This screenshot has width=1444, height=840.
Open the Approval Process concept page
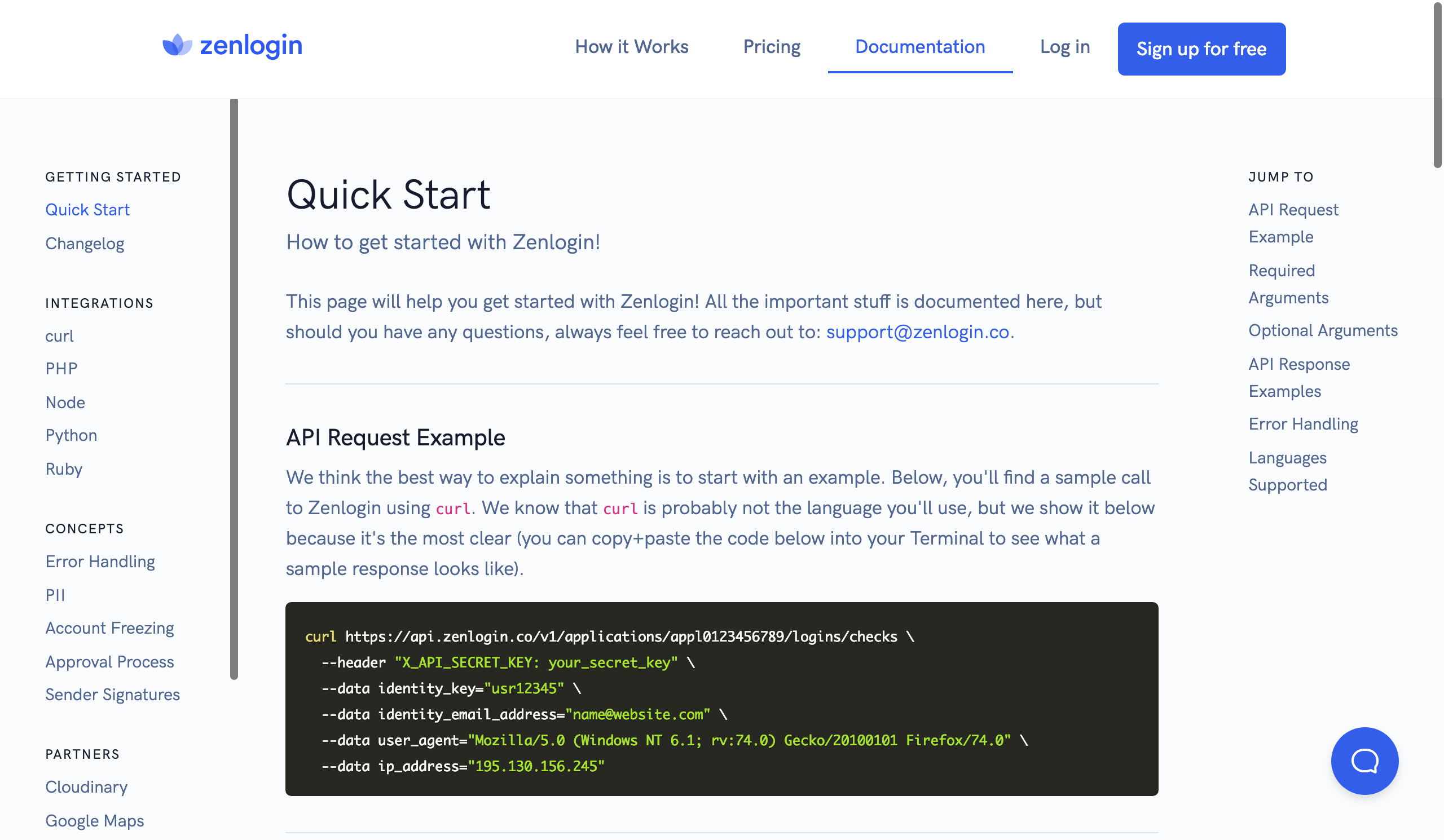pos(109,661)
